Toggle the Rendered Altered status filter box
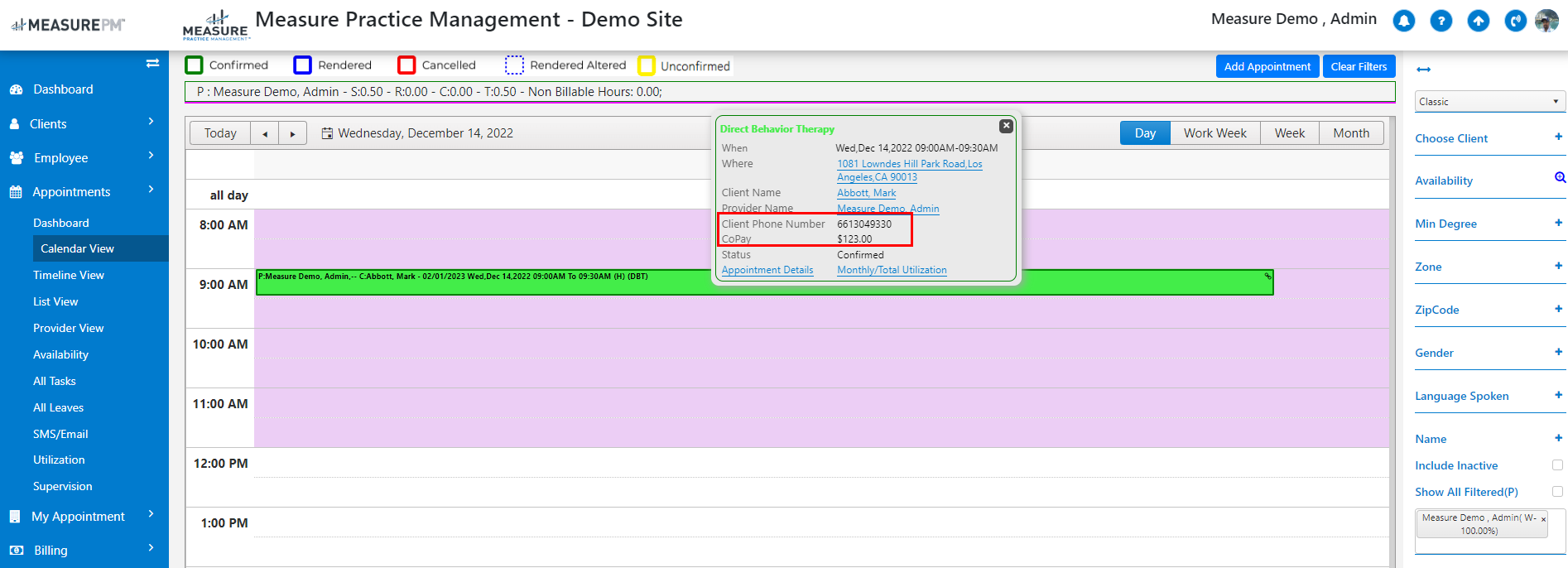 [515, 65]
